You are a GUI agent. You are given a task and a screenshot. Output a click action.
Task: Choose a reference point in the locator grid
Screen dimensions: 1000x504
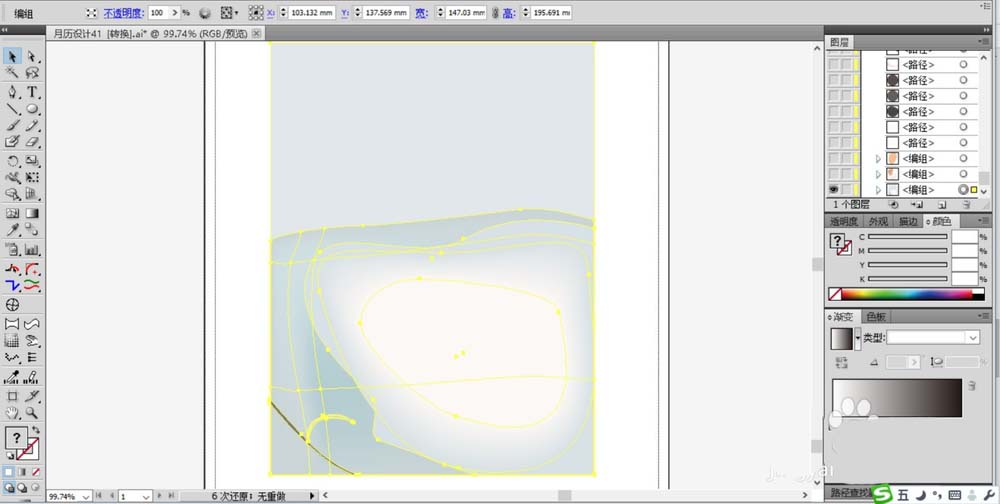pos(255,13)
